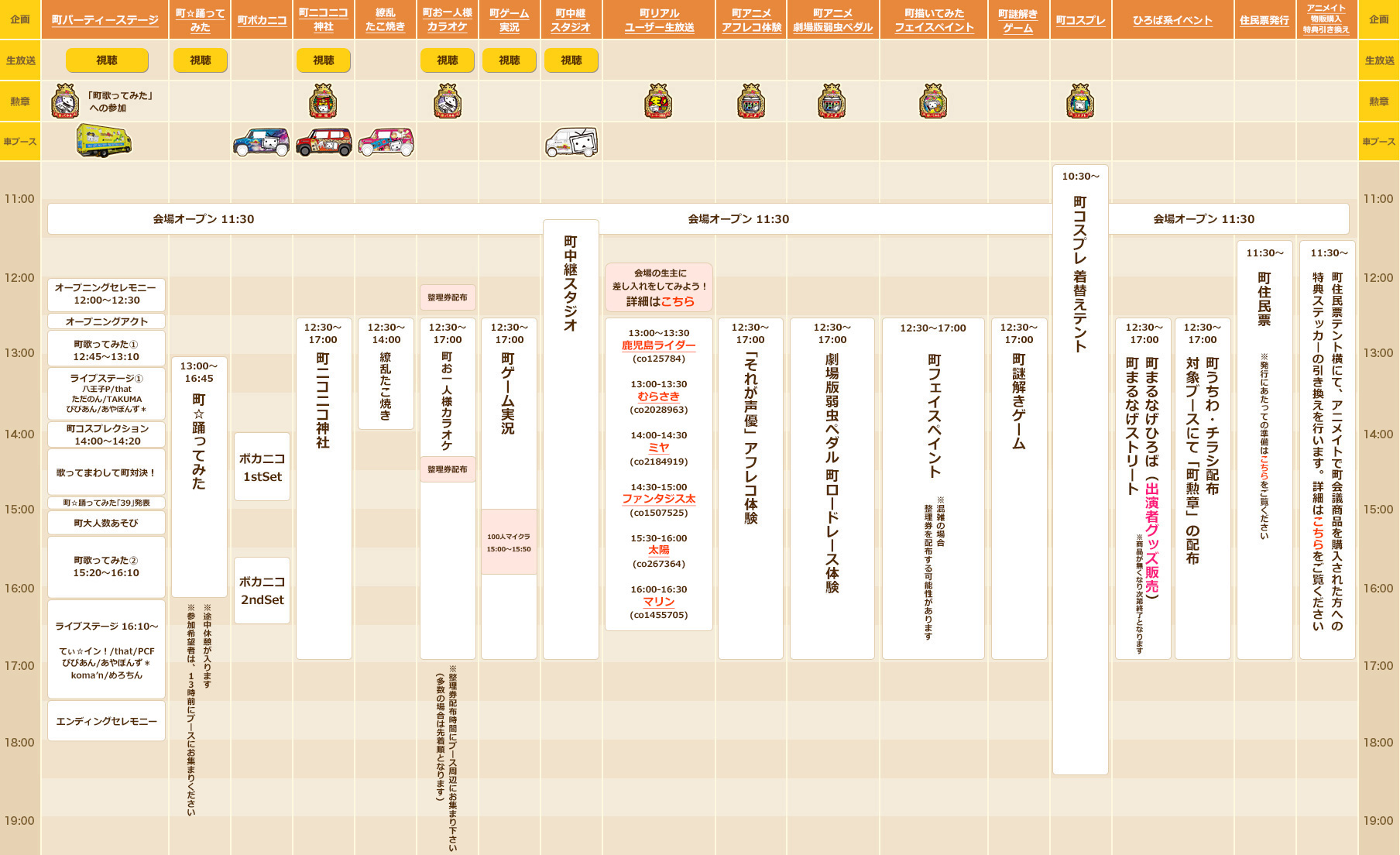Open the 町リアルユーザー生放送 header link

659,20
